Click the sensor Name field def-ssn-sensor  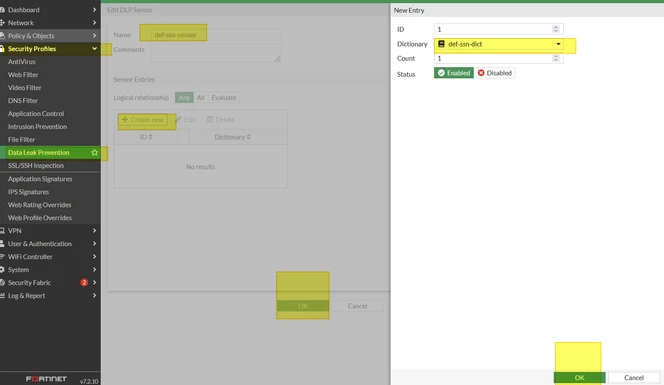(x=216, y=35)
